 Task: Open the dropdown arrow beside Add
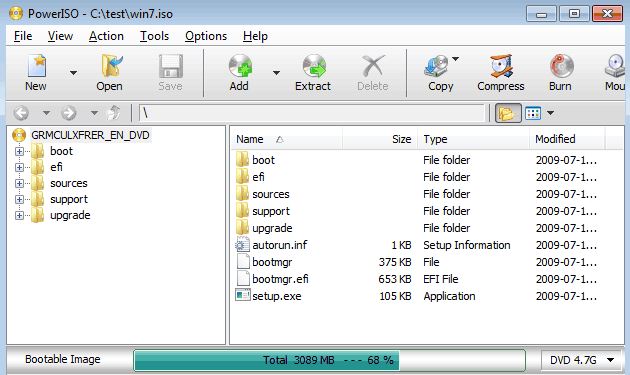click(x=276, y=73)
